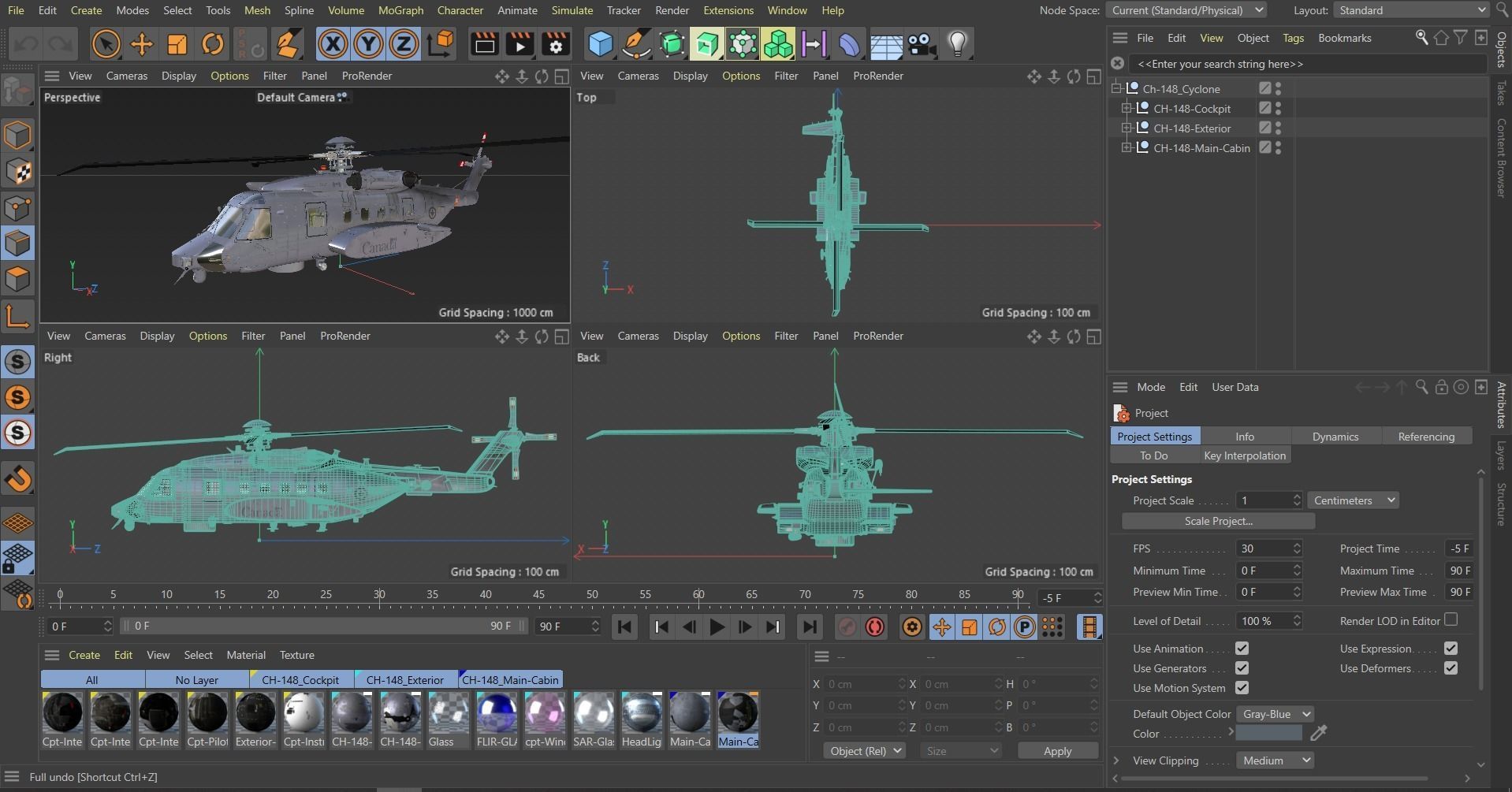Click Apply in the coordinates panel

[1057, 751]
